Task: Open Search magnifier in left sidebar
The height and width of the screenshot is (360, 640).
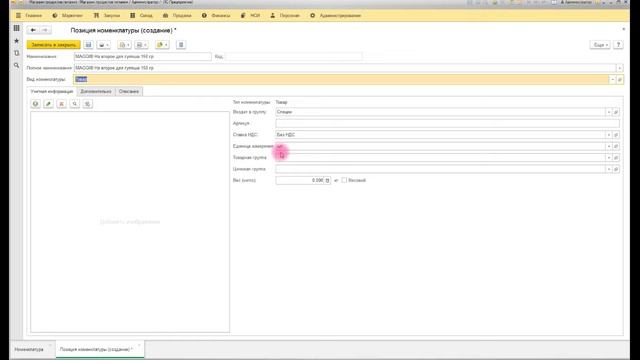Action: [16, 65]
